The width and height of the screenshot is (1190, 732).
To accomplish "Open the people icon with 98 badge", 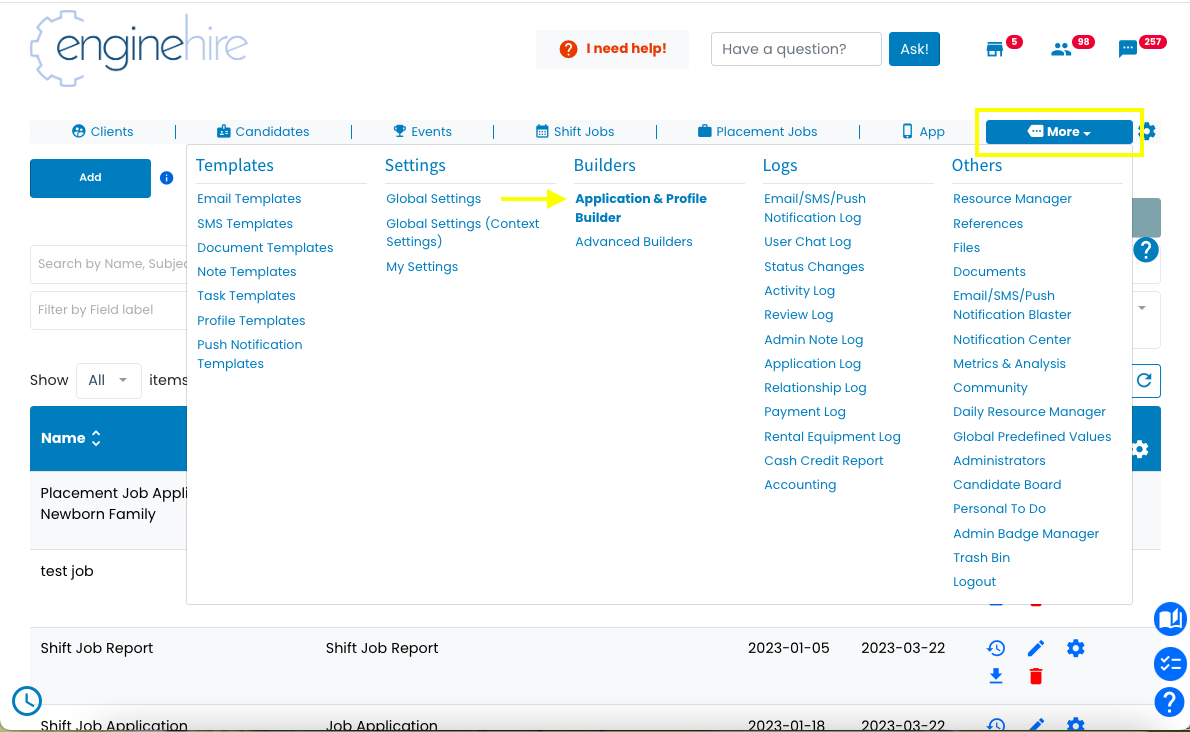I will point(1060,49).
